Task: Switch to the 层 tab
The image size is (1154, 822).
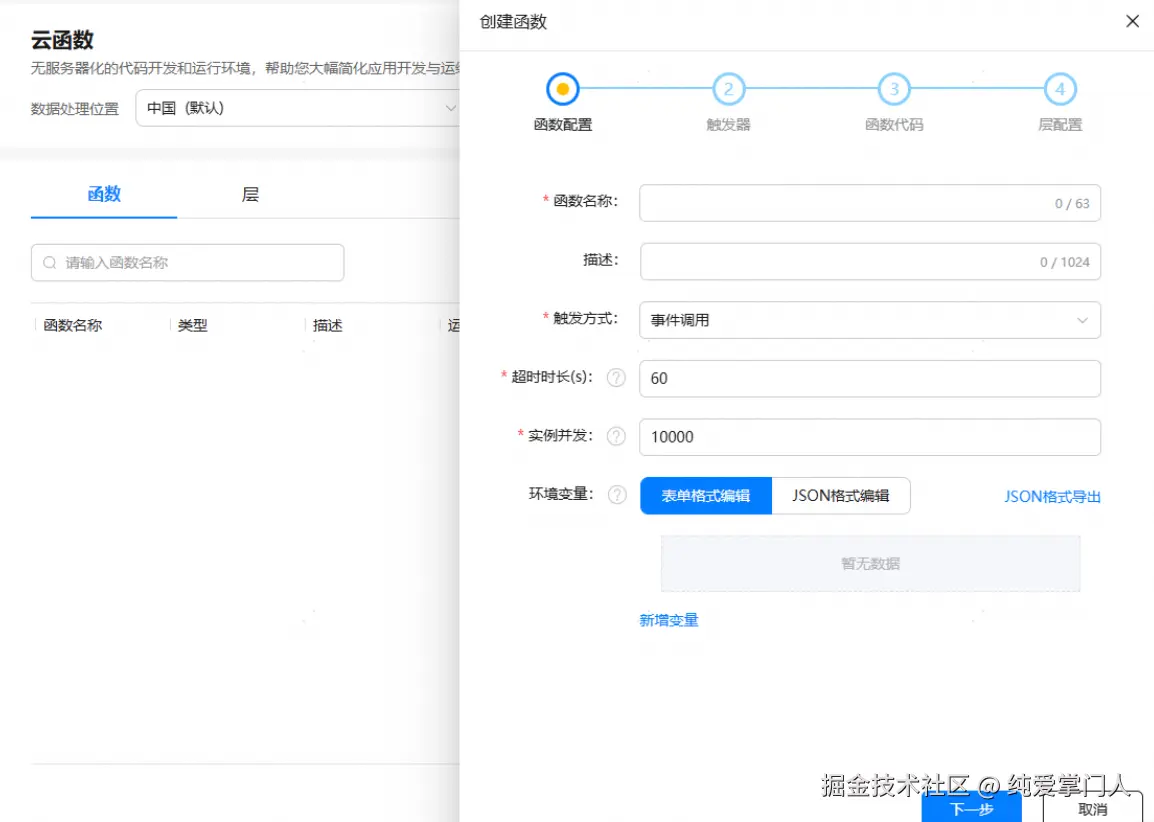Action: (250, 194)
